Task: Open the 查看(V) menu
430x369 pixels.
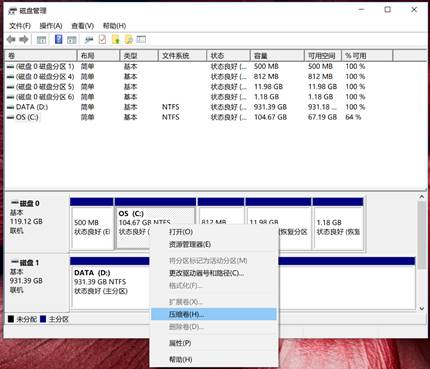Action: [82, 26]
